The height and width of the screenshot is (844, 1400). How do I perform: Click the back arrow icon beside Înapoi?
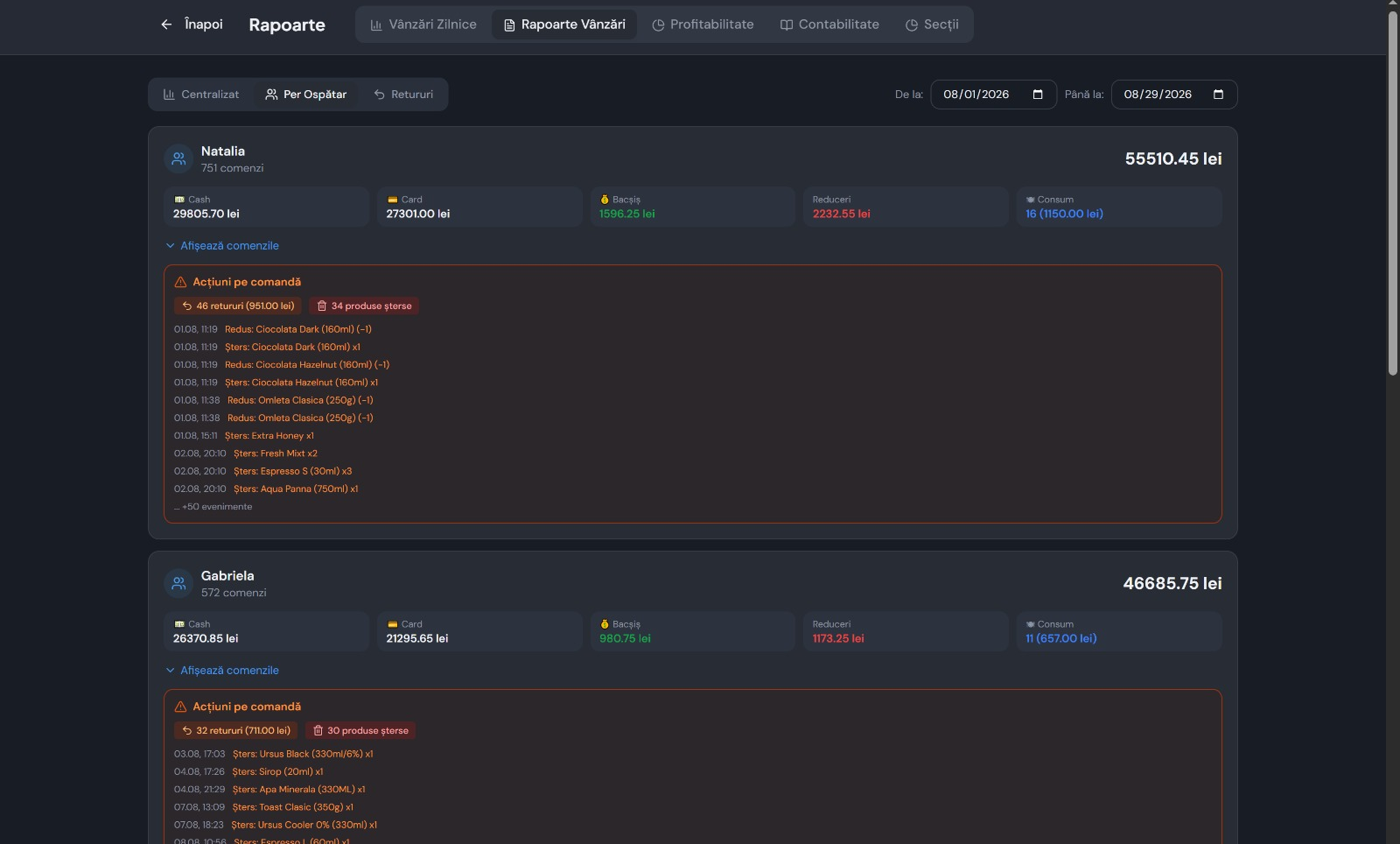point(166,25)
